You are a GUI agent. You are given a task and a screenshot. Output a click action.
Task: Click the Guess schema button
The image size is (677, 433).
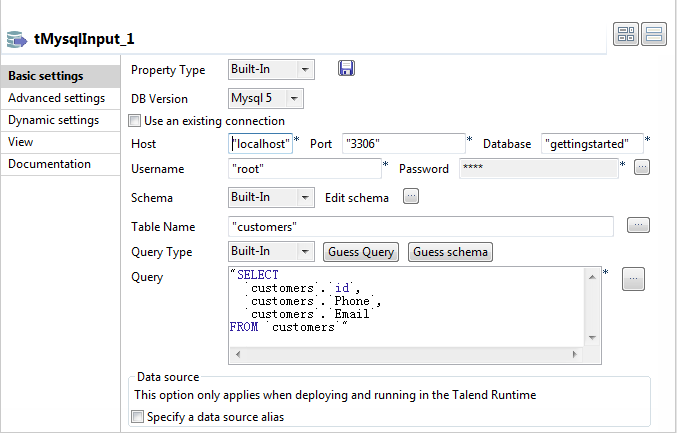tap(450, 252)
